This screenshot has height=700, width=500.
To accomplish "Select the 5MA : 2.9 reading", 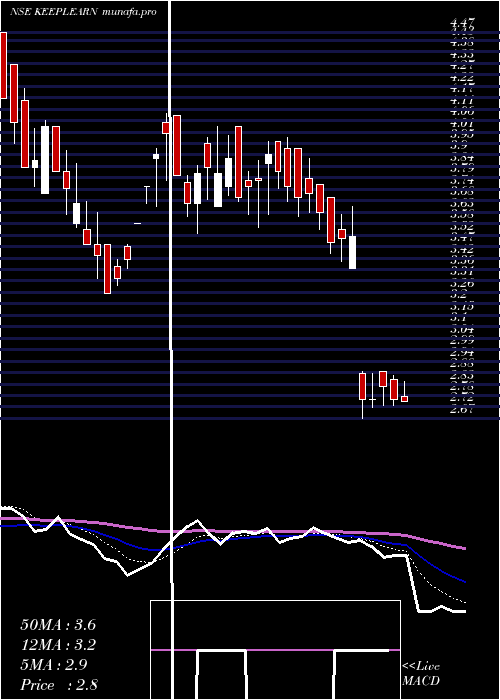I will (54, 665).
